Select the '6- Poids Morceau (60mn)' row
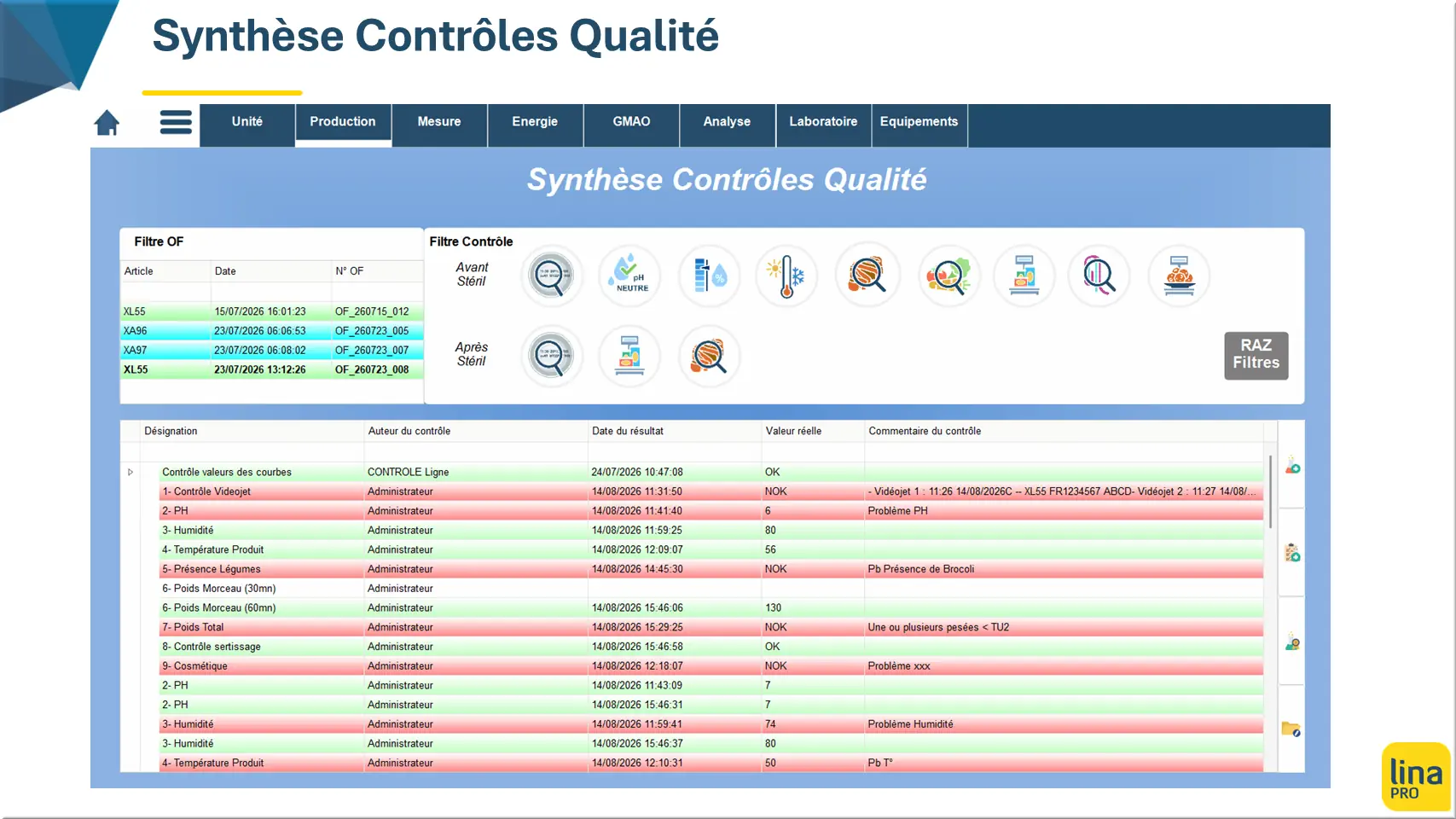This screenshot has width=1456, height=819. pos(711,608)
